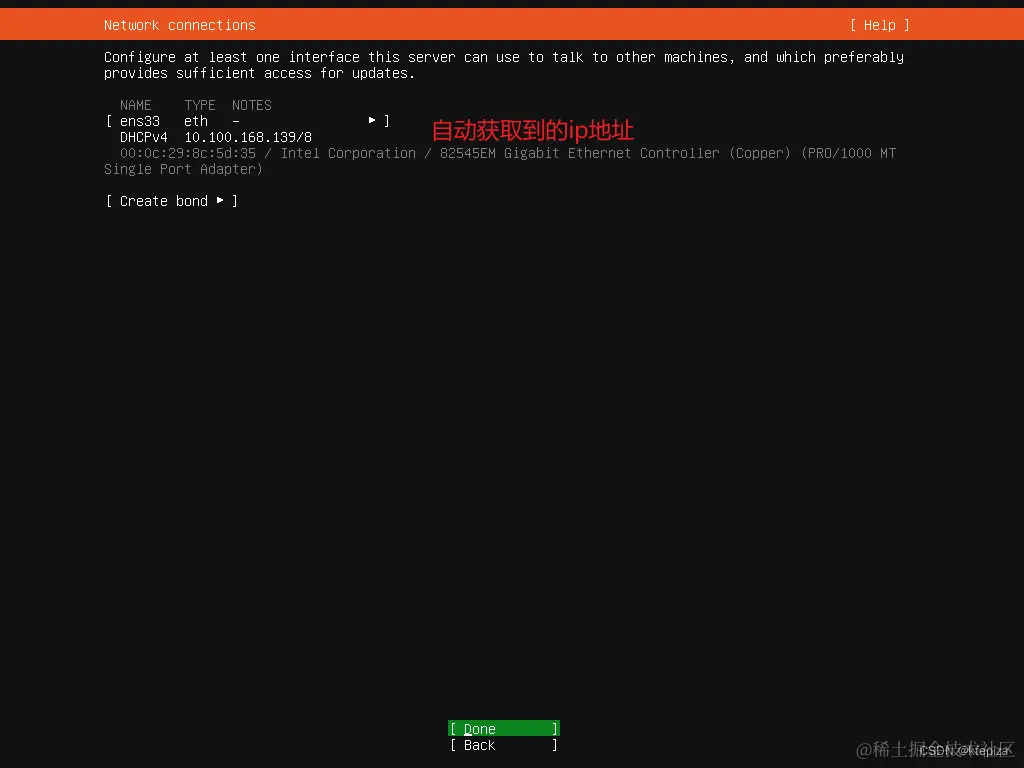
Task: Click the NOTES column header
Action: point(251,105)
